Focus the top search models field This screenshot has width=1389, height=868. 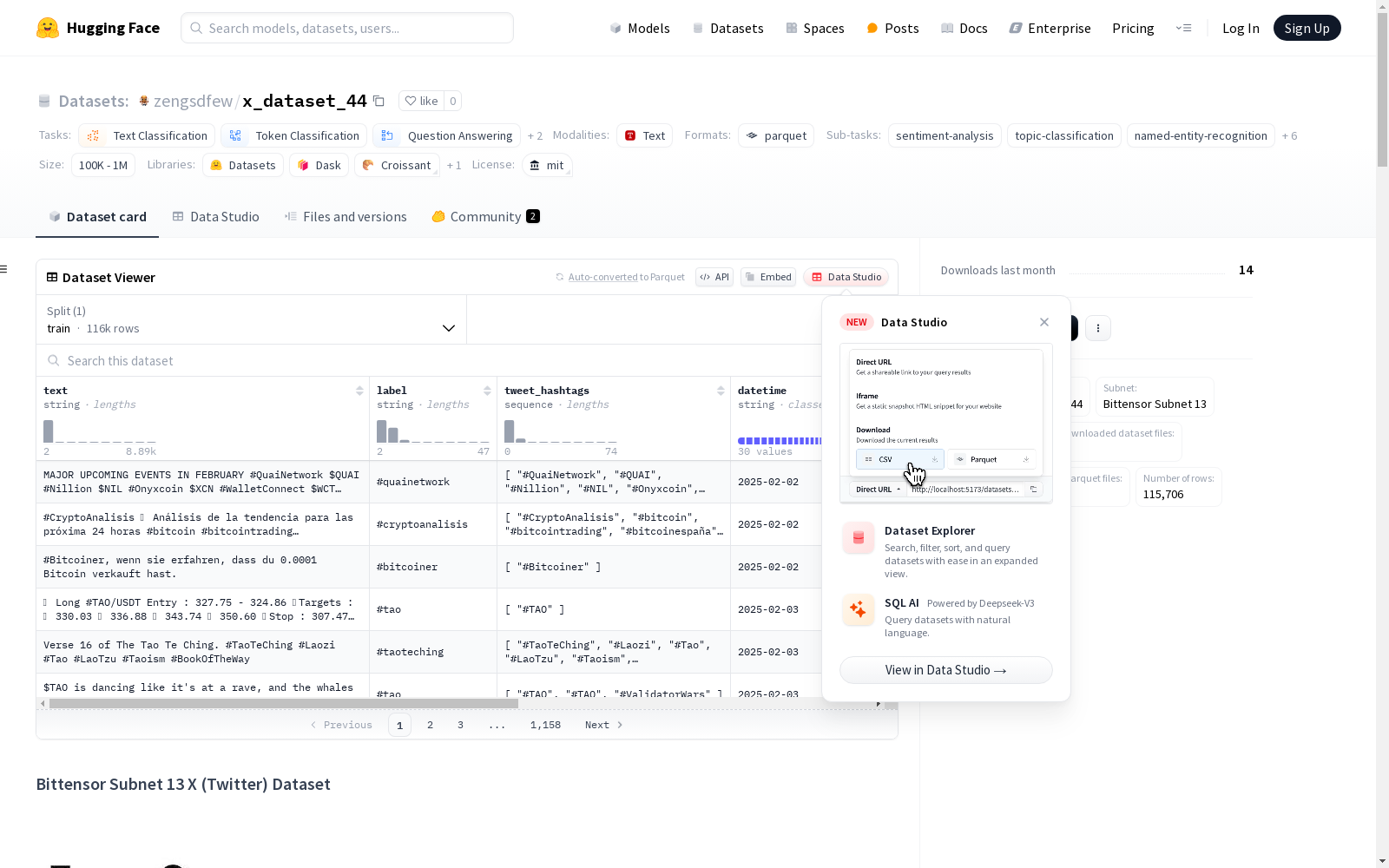[x=347, y=28]
